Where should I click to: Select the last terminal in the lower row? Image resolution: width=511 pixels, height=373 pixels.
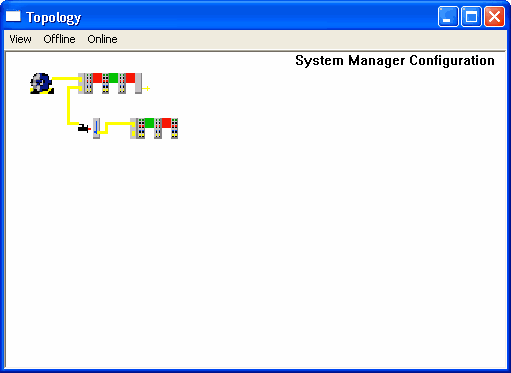tap(174, 128)
